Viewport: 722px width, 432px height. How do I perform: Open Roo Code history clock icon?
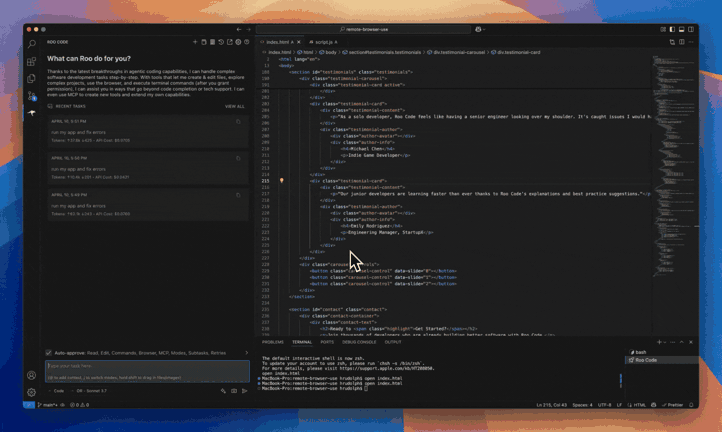pyautogui.click(x=221, y=42)
